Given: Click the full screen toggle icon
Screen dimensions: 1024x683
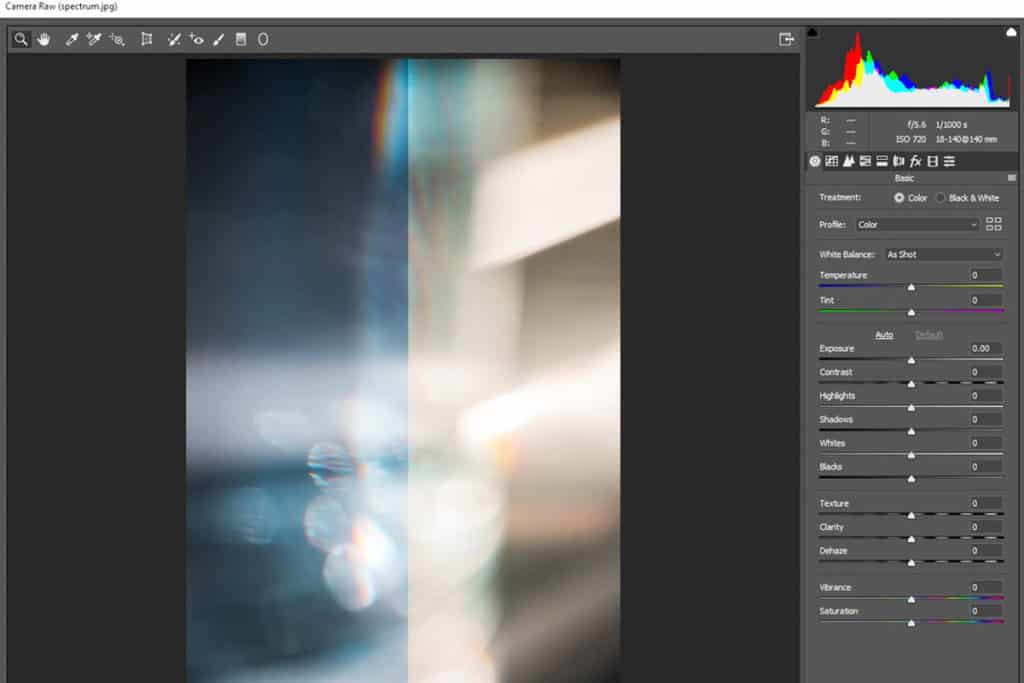Looking at the screenshot, I should [786, 39].
